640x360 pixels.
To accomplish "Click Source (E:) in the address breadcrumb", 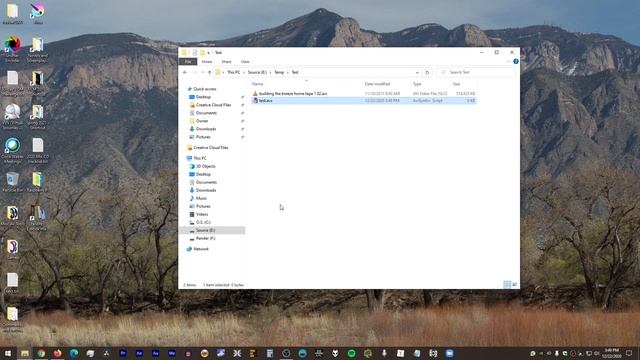I will pos(257,72).
